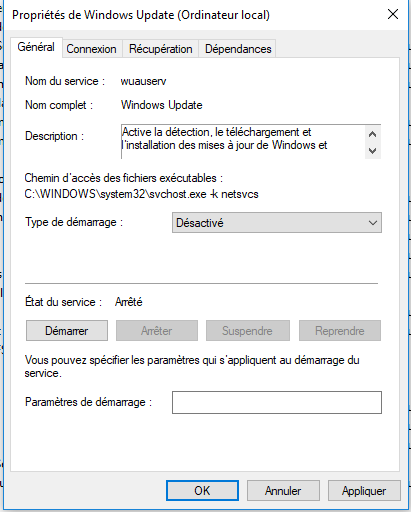This screenshot has width=411, height=512.
Task: Start the service with Démarrer
Action: click(67, 331)
